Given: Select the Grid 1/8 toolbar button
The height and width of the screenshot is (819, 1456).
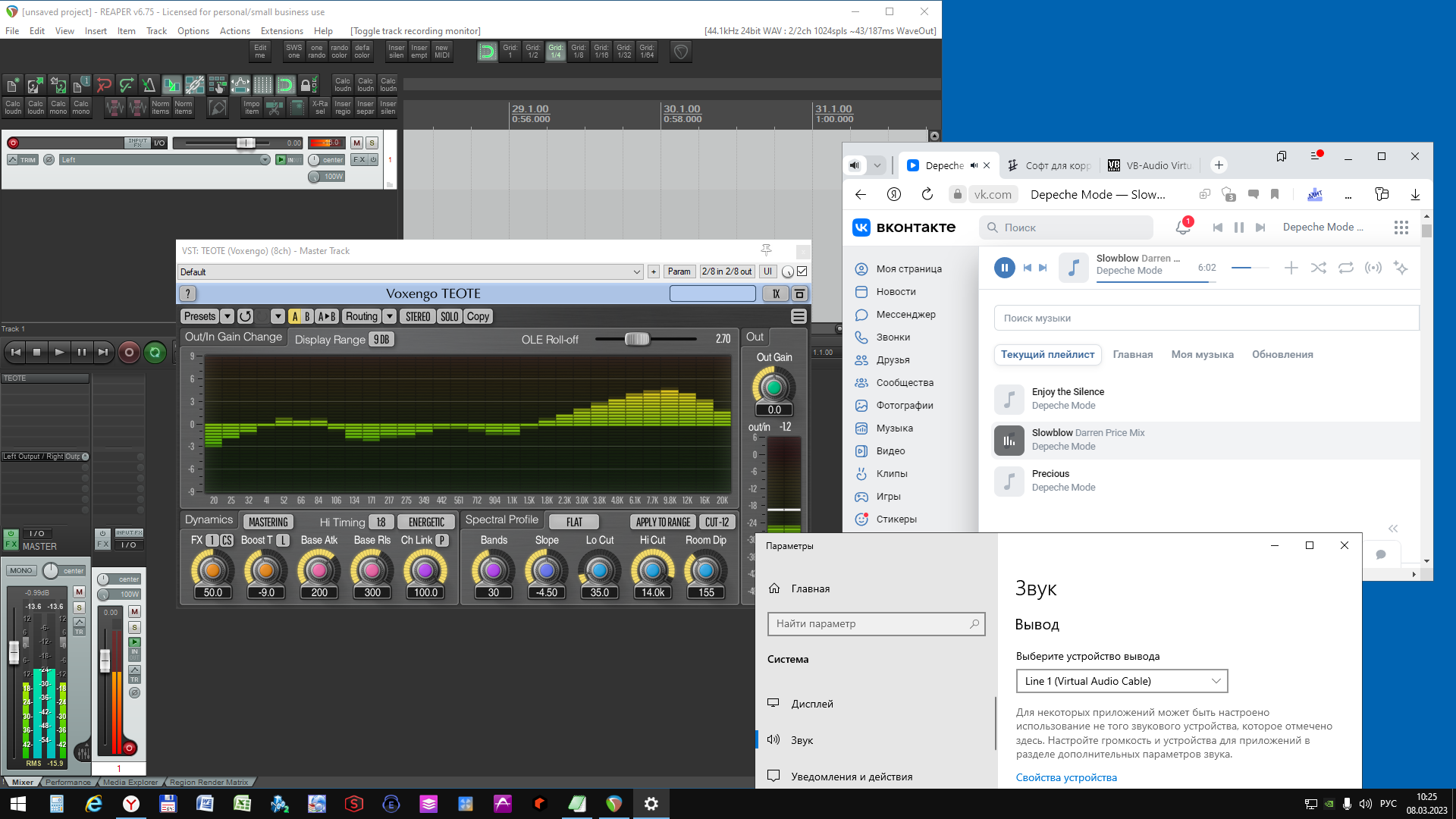Looking at the screenshot, I should click(x=579, y=51).
